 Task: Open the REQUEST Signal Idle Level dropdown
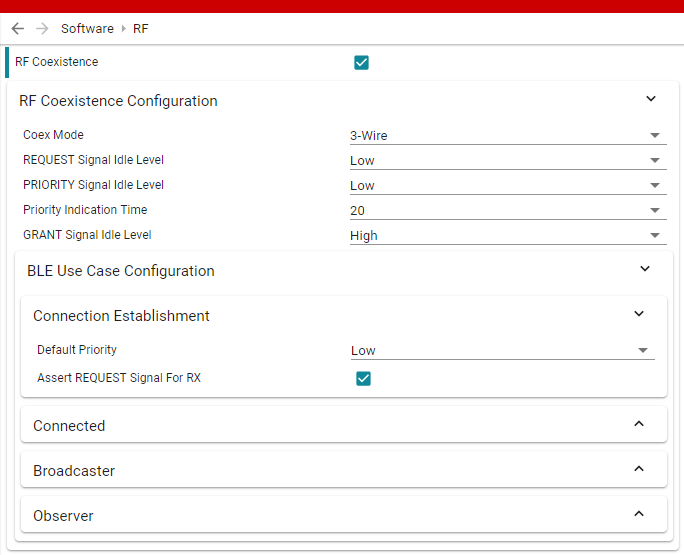point(508,161)
